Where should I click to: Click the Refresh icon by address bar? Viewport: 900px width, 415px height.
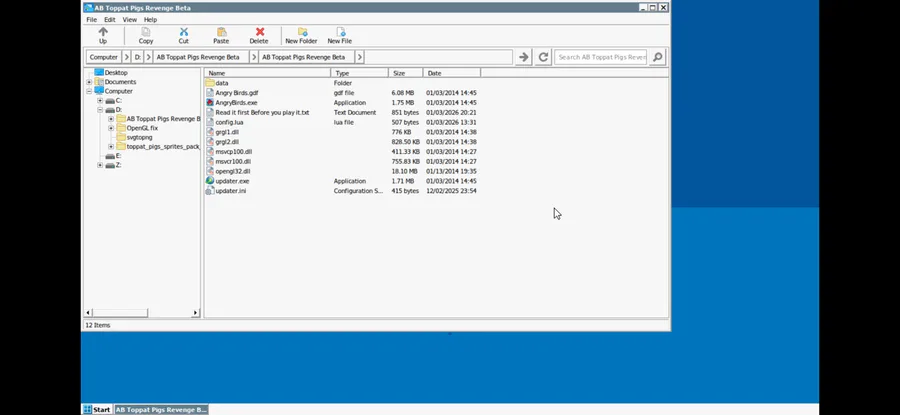click(x=543, y=57)
